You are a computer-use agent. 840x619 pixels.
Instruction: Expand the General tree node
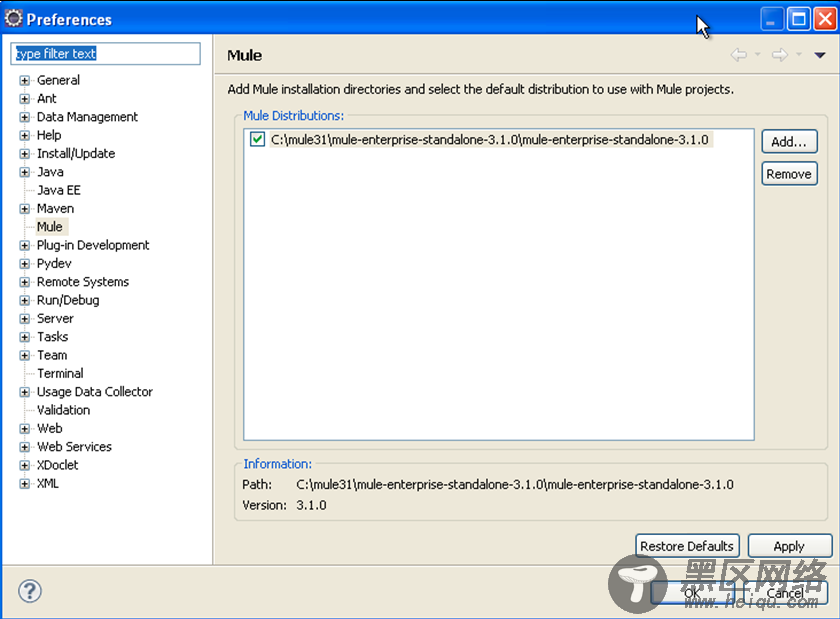point(24,80)
